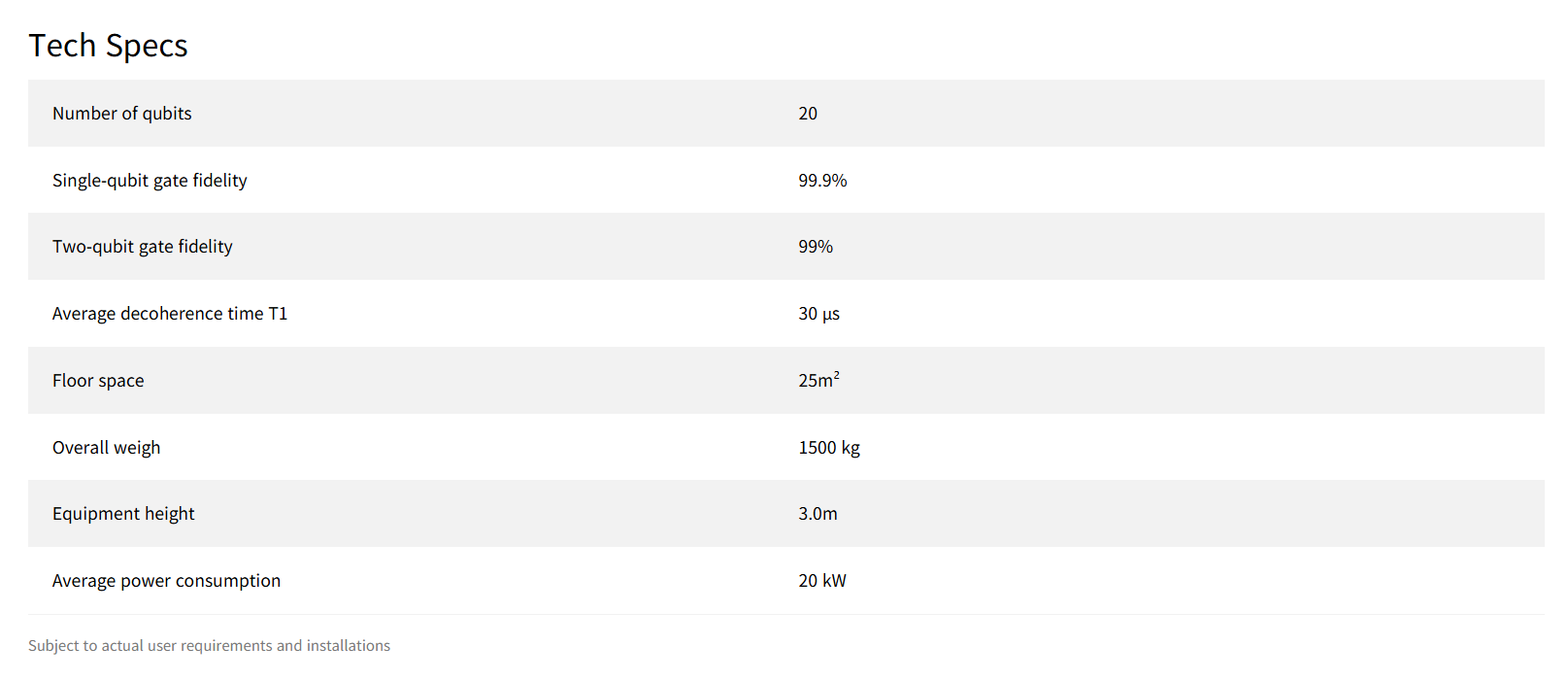Select the 99% two-qubit fidelity value
Image resolution: width=1568 pixels, height=680 pixels.
[816, 247]
